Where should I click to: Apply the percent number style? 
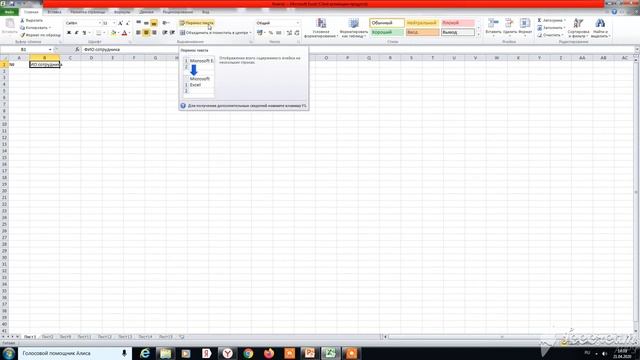271,33
